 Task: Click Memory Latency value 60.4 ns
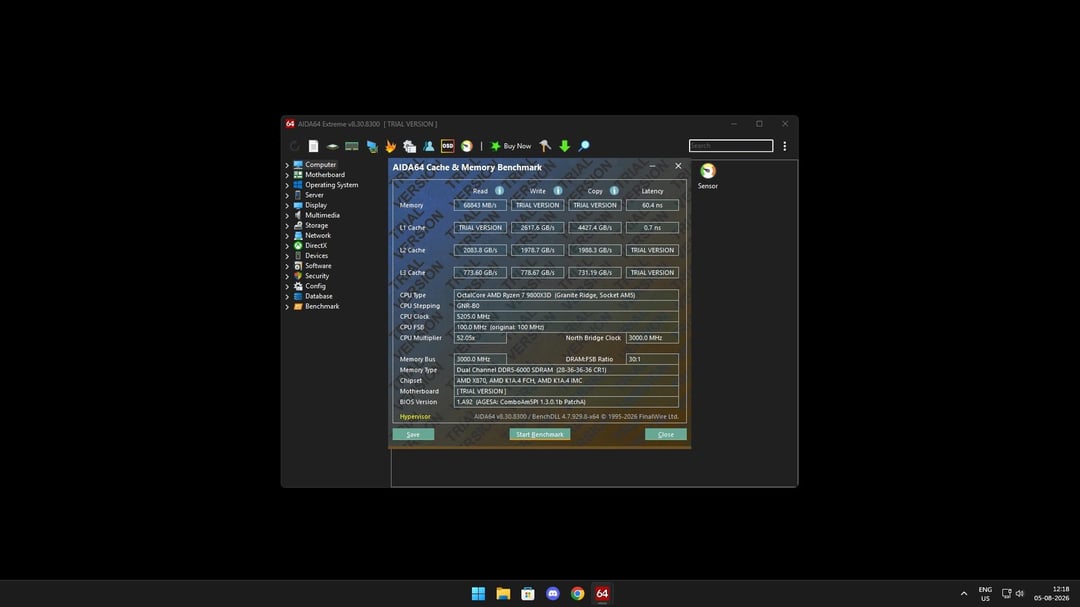click(652, 205)
